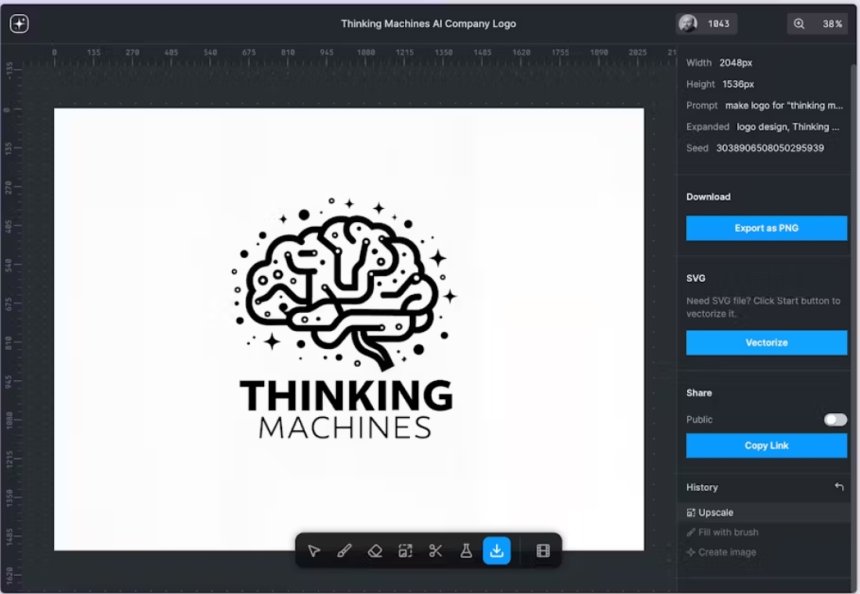
Task: Click the Seed number value
Action: (770, 148)
